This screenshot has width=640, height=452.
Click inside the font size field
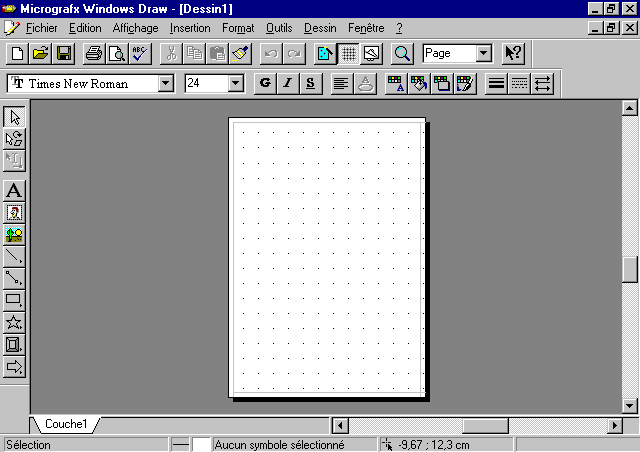207,83
